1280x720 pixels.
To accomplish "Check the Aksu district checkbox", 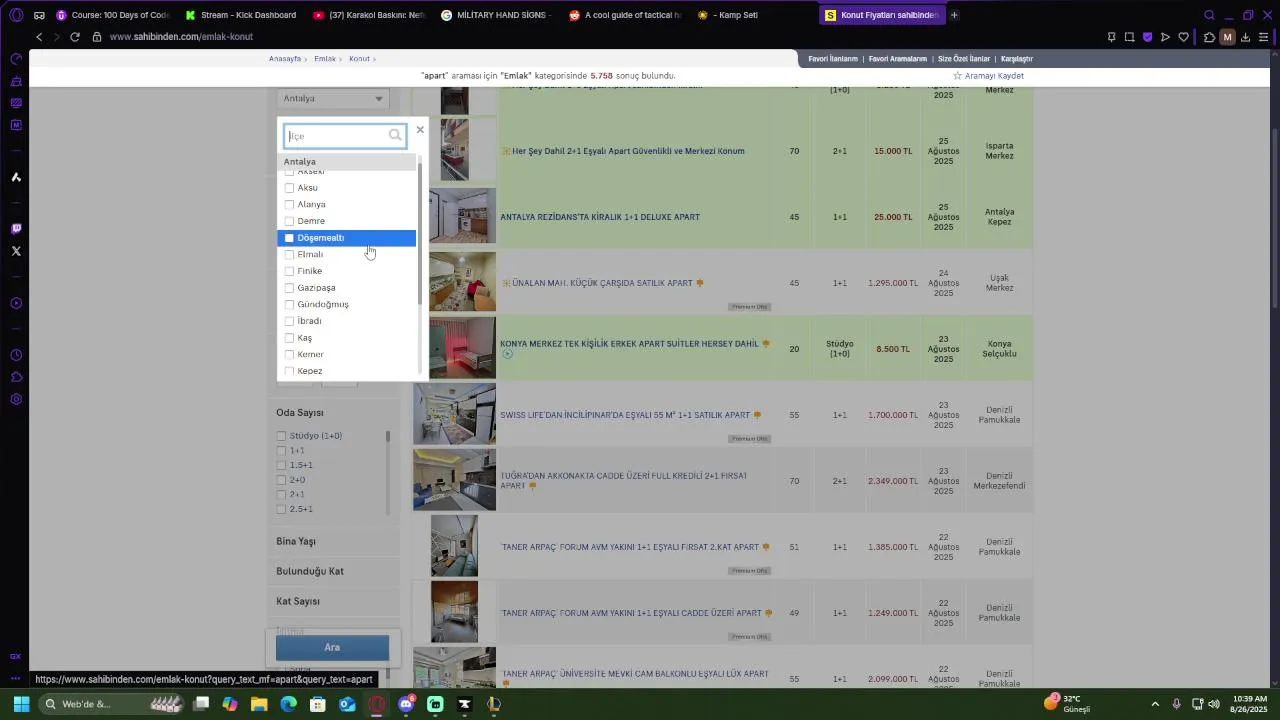I will click(x=289, y=188).
